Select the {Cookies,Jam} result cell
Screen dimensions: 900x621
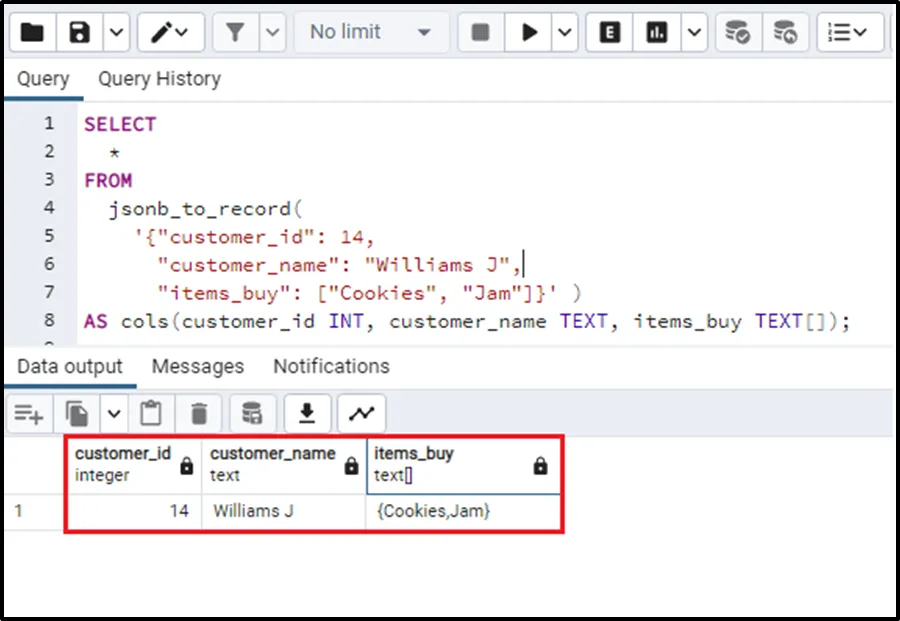(433, 511)
